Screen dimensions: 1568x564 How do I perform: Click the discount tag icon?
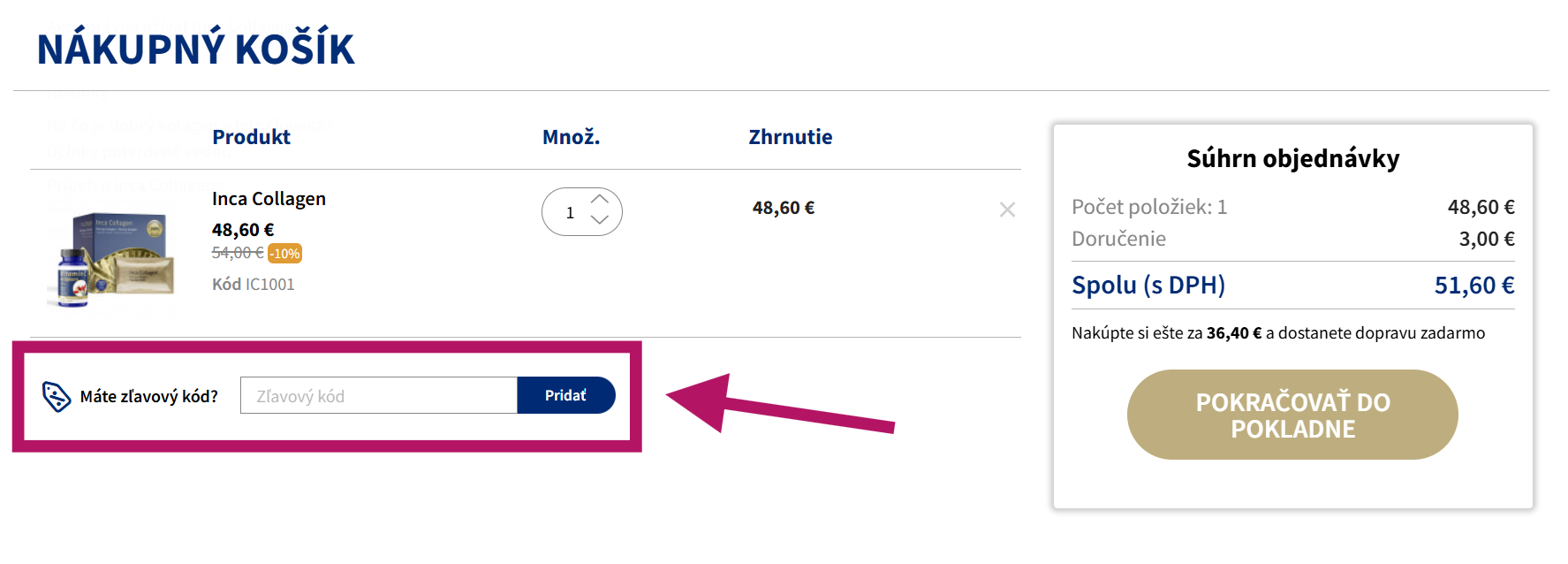pos(55,395)
